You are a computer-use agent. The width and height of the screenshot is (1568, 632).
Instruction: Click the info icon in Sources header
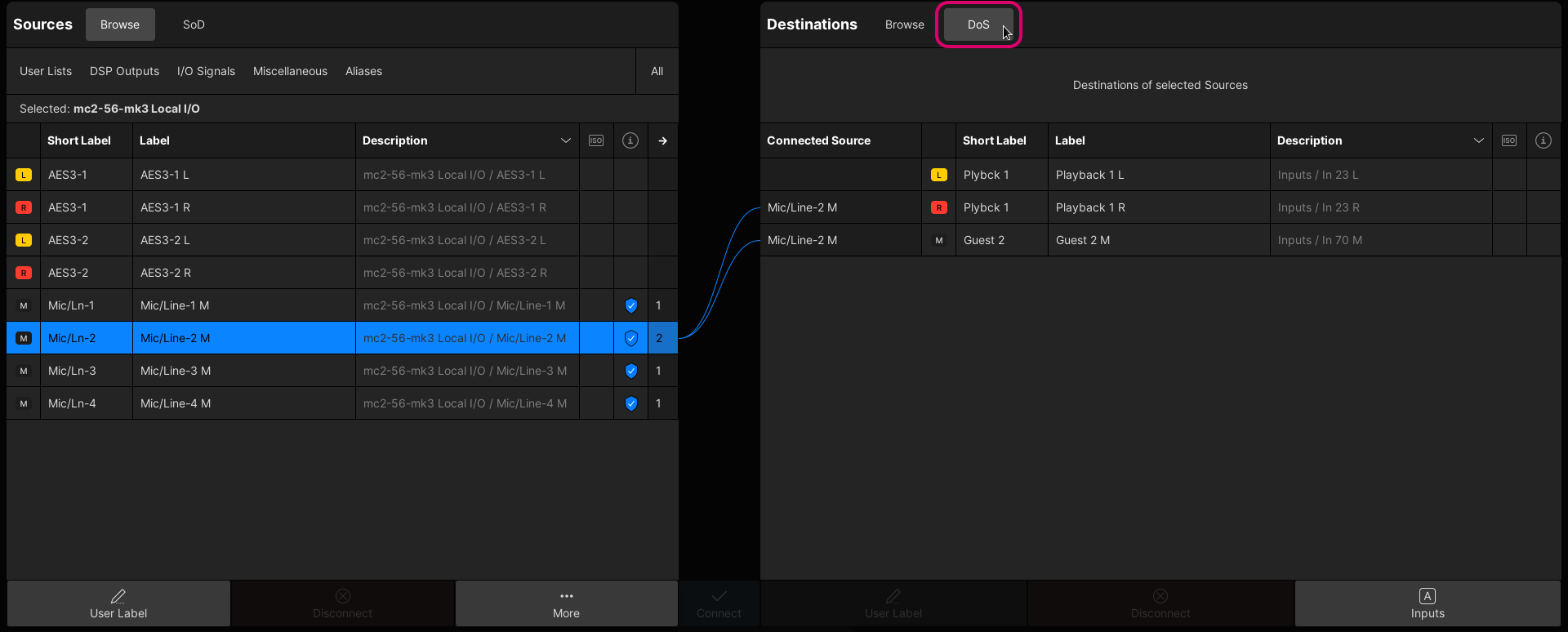630,140
